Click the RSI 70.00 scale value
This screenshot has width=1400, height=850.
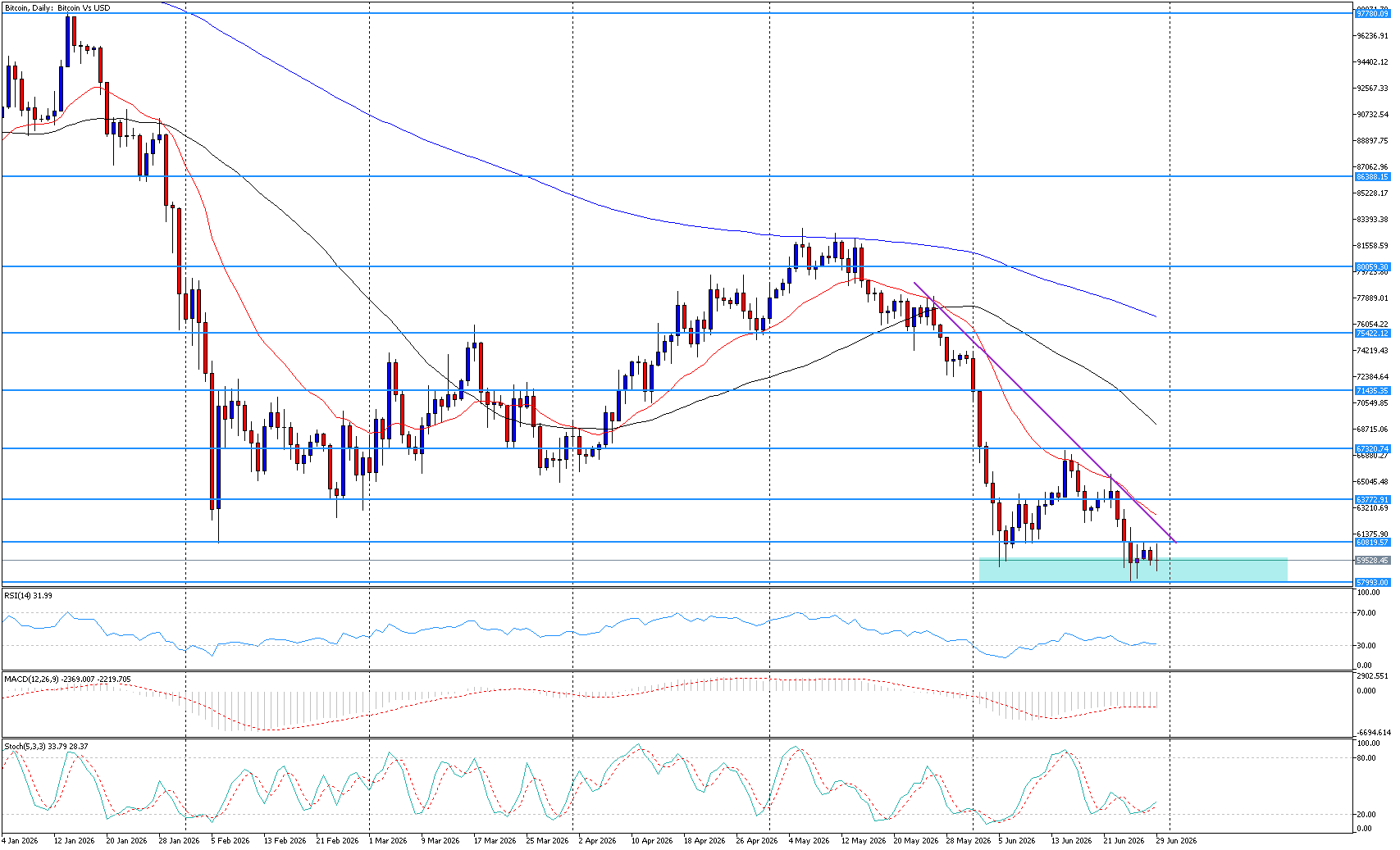pyautogui.click(x=1366, y=613)
